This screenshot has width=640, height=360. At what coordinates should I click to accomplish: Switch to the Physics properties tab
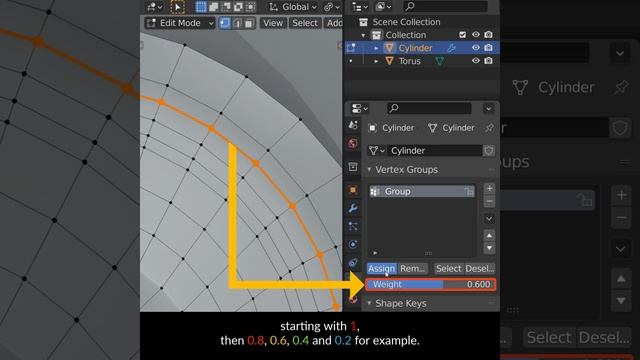tap(353, 244)
